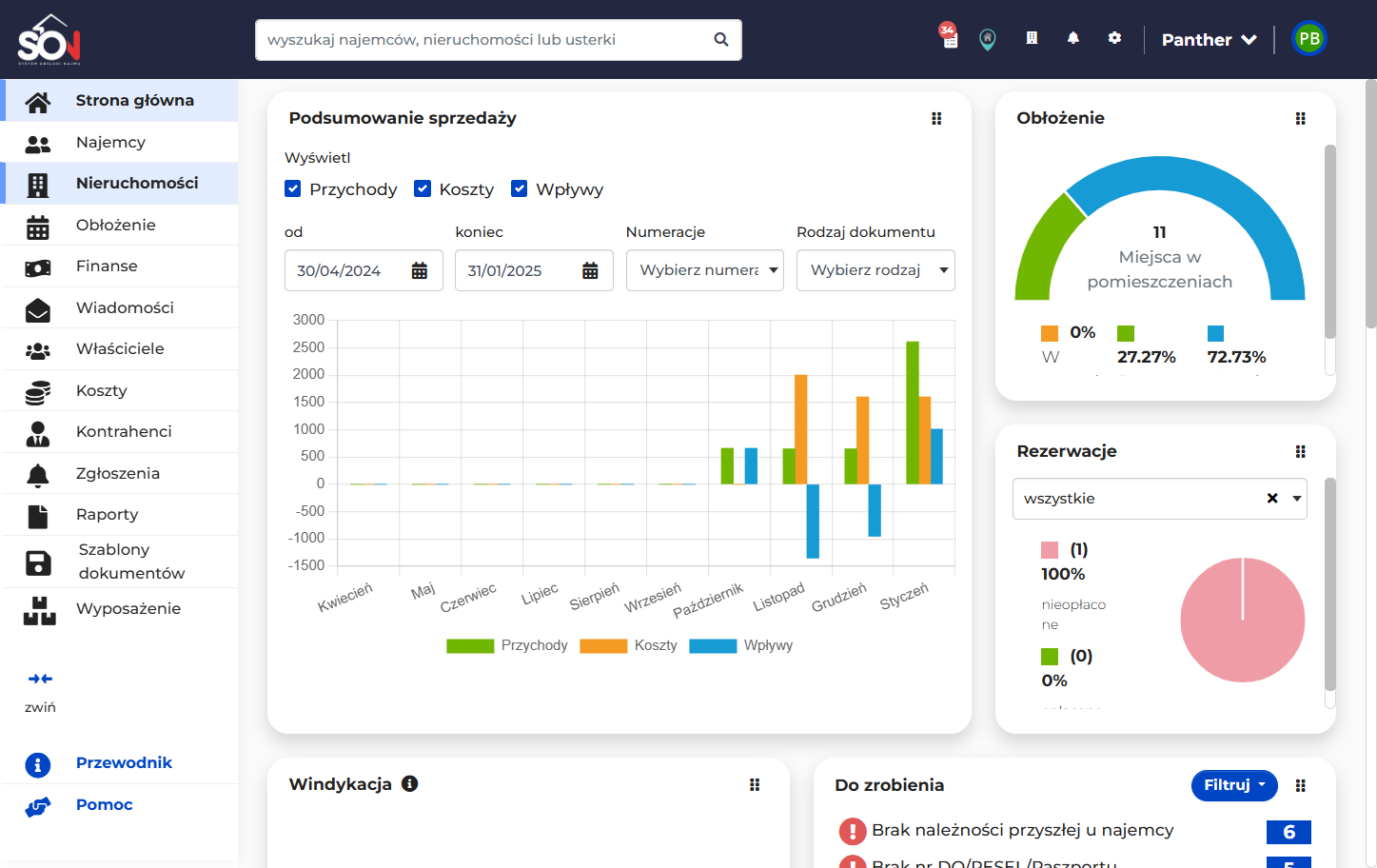The image size is (1377, 868).
Task: Open the Rezerwacje 'wszystkie' dropdown arrow
Action: pyautogui.click(x=1296, y=499)
